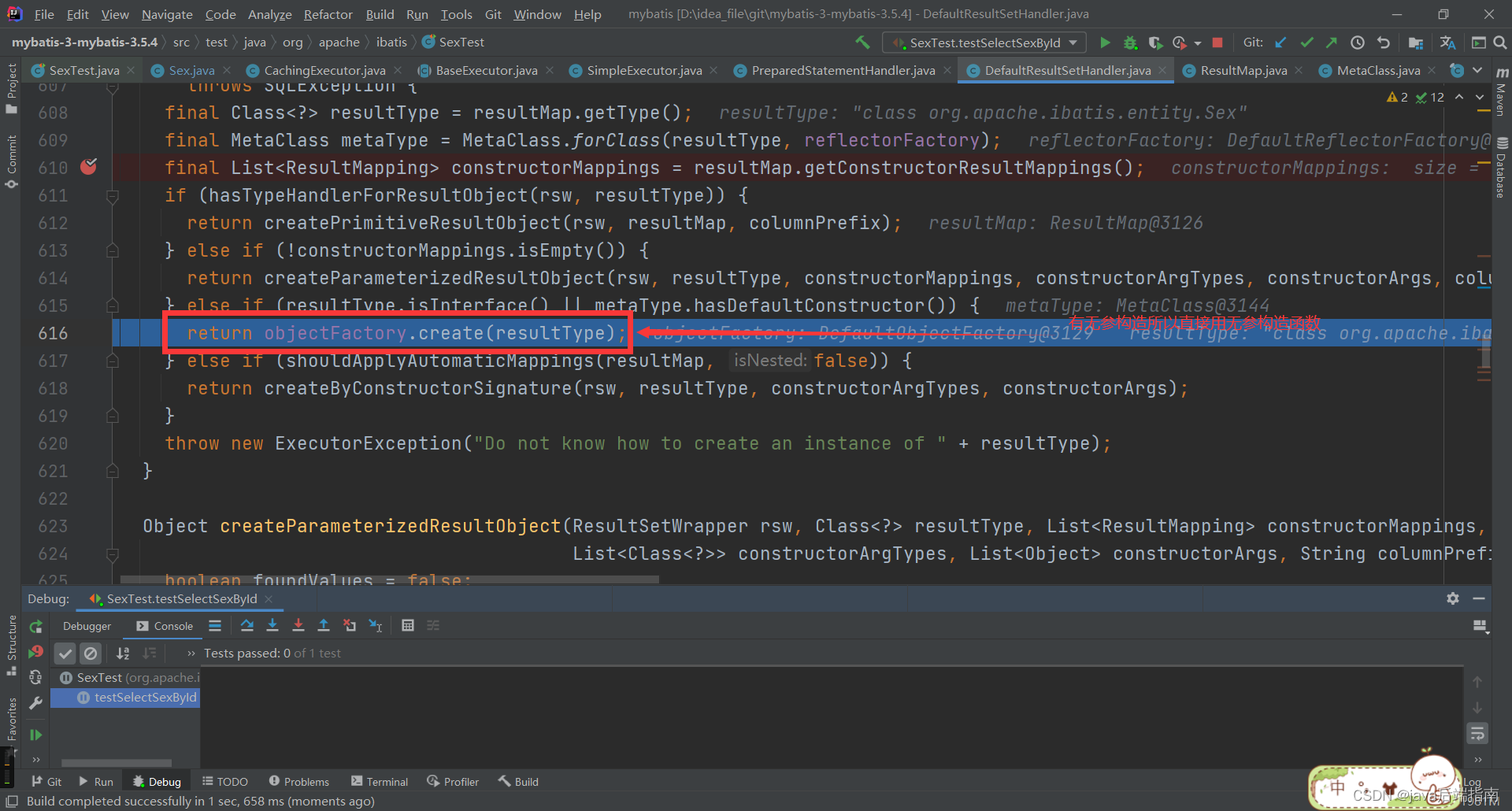Click Git Rollback undo icon
The width and height of the screenshot is (1512, 811).
click(1384, 43)
